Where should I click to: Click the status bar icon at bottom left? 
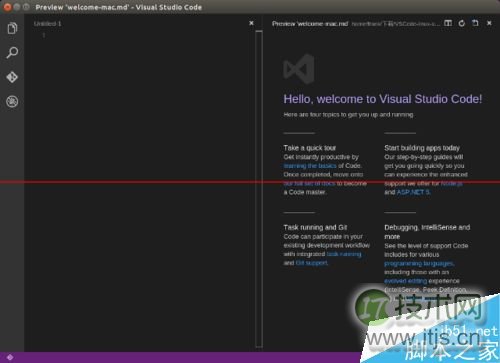coord(10,357)
